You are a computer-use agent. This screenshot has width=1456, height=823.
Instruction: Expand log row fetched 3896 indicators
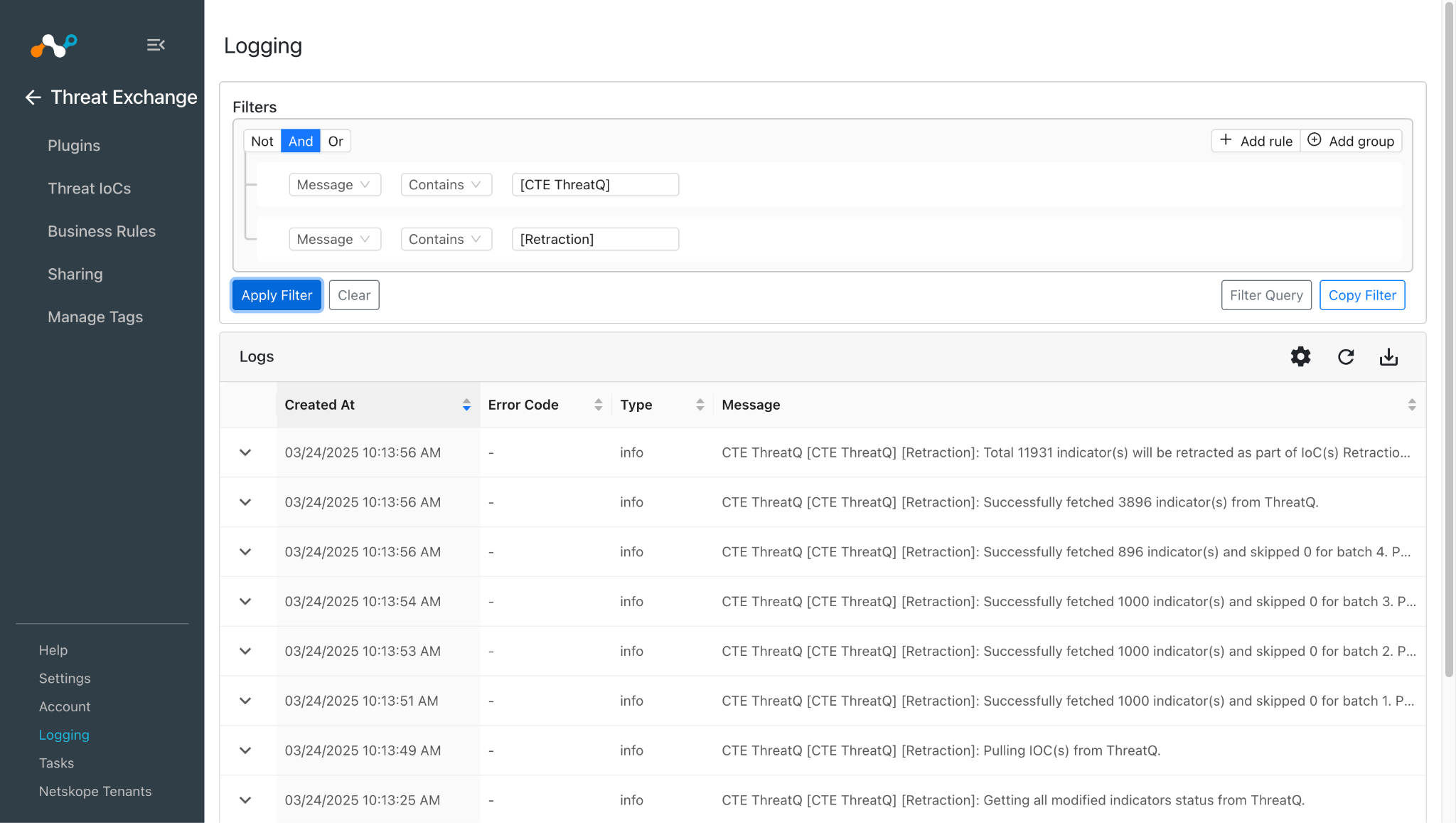[245, 502]
